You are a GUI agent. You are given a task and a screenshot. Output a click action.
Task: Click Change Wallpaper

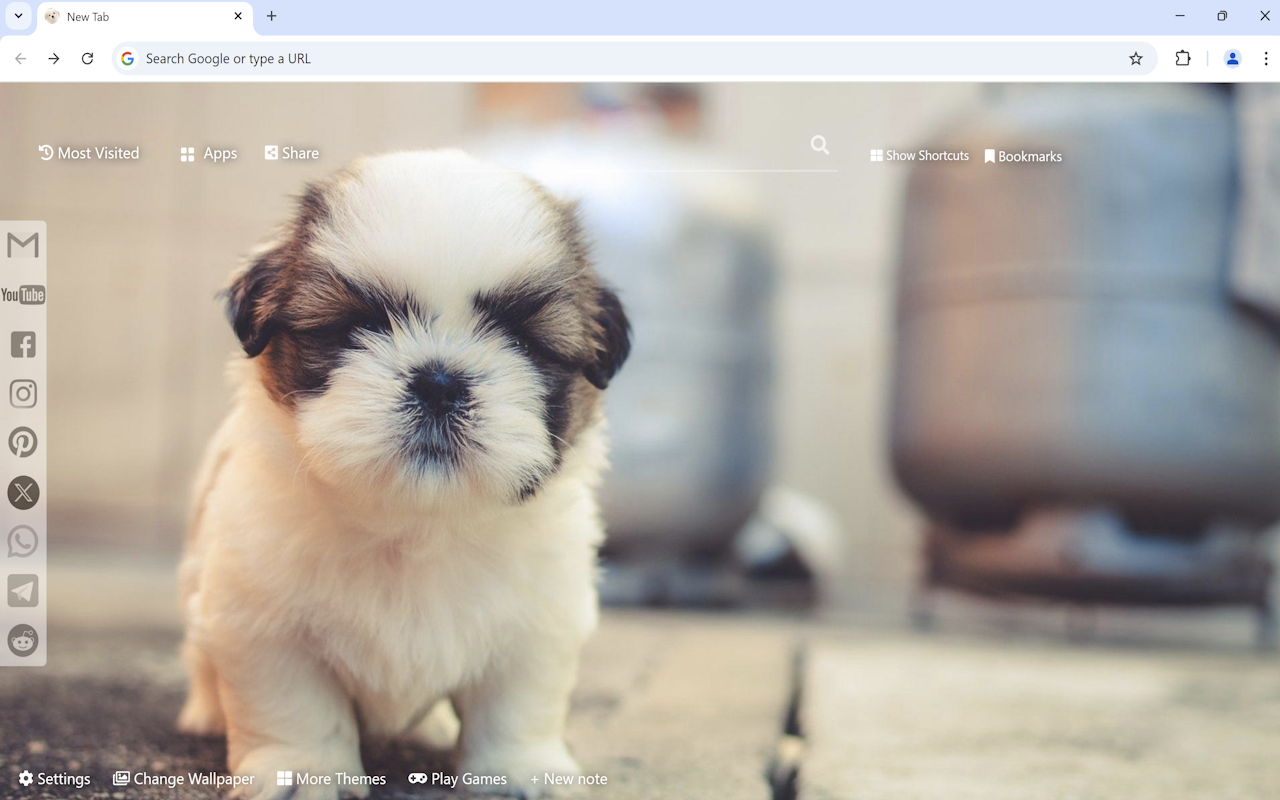click(183, 778)
